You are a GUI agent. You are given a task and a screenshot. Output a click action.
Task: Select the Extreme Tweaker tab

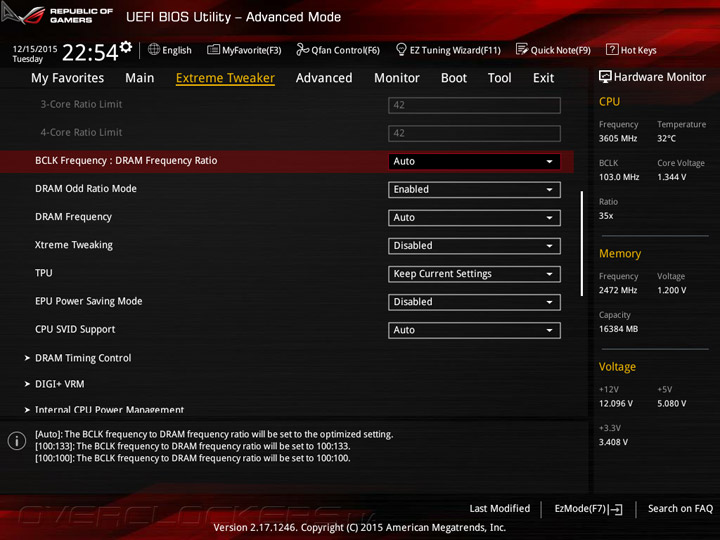tap(225, 78)
